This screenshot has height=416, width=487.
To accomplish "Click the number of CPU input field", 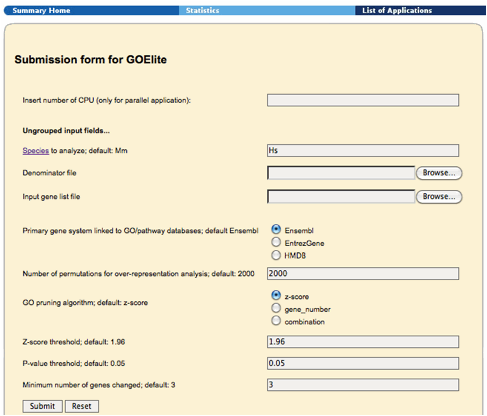I will (363, 100).
